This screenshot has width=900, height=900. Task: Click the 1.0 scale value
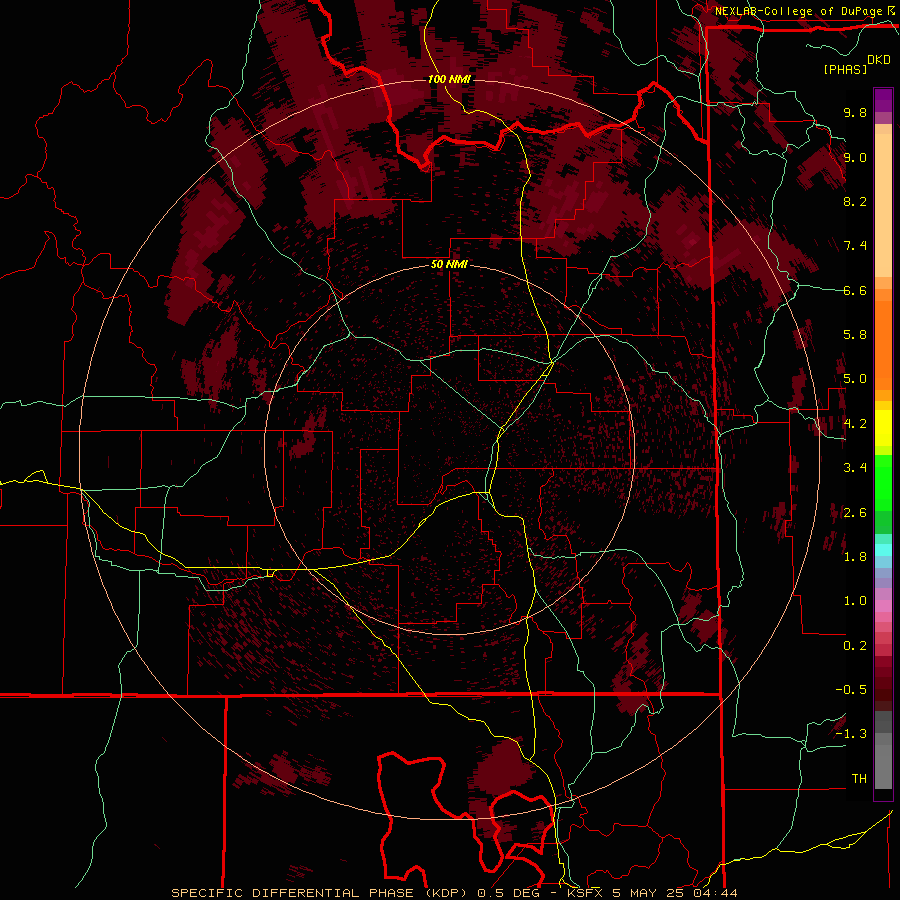click(x=855, y=601)
